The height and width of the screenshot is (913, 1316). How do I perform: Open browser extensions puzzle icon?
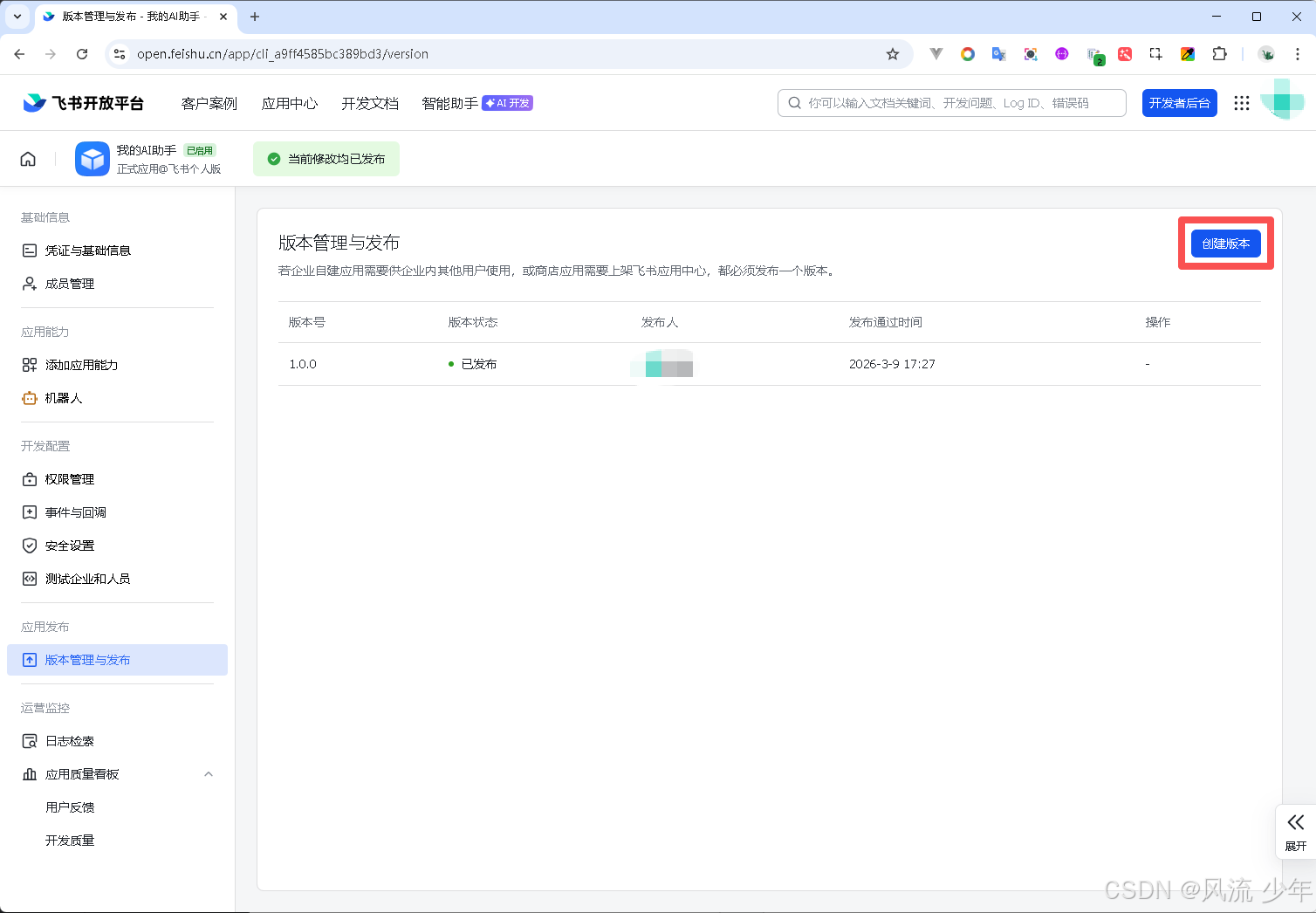point(1219,54)
